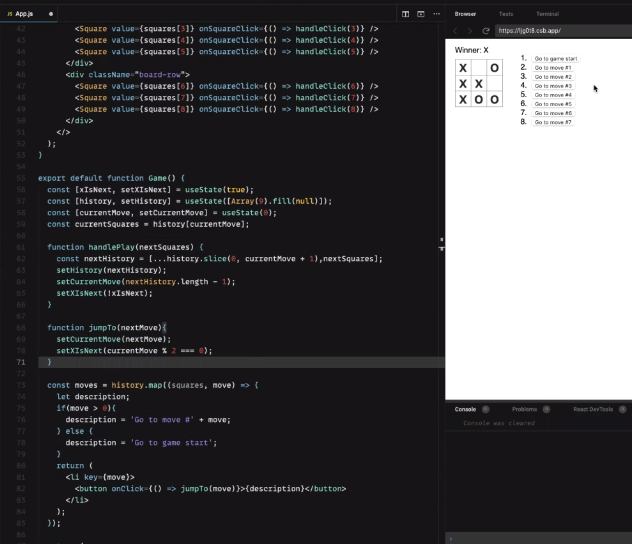The width and height of the screenshot is (632, 544).
Task: Click the Problems tab badge counter
Action: 546,409
